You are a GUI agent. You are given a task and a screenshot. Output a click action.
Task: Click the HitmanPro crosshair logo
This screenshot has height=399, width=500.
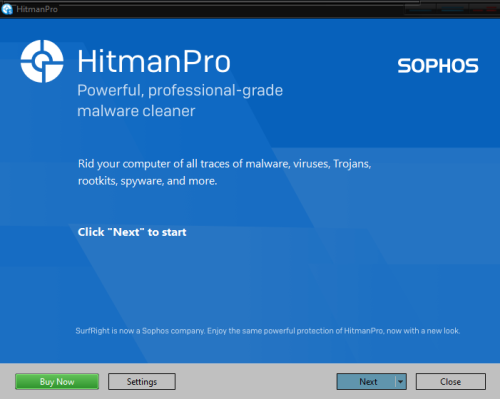tap(42, 61)
